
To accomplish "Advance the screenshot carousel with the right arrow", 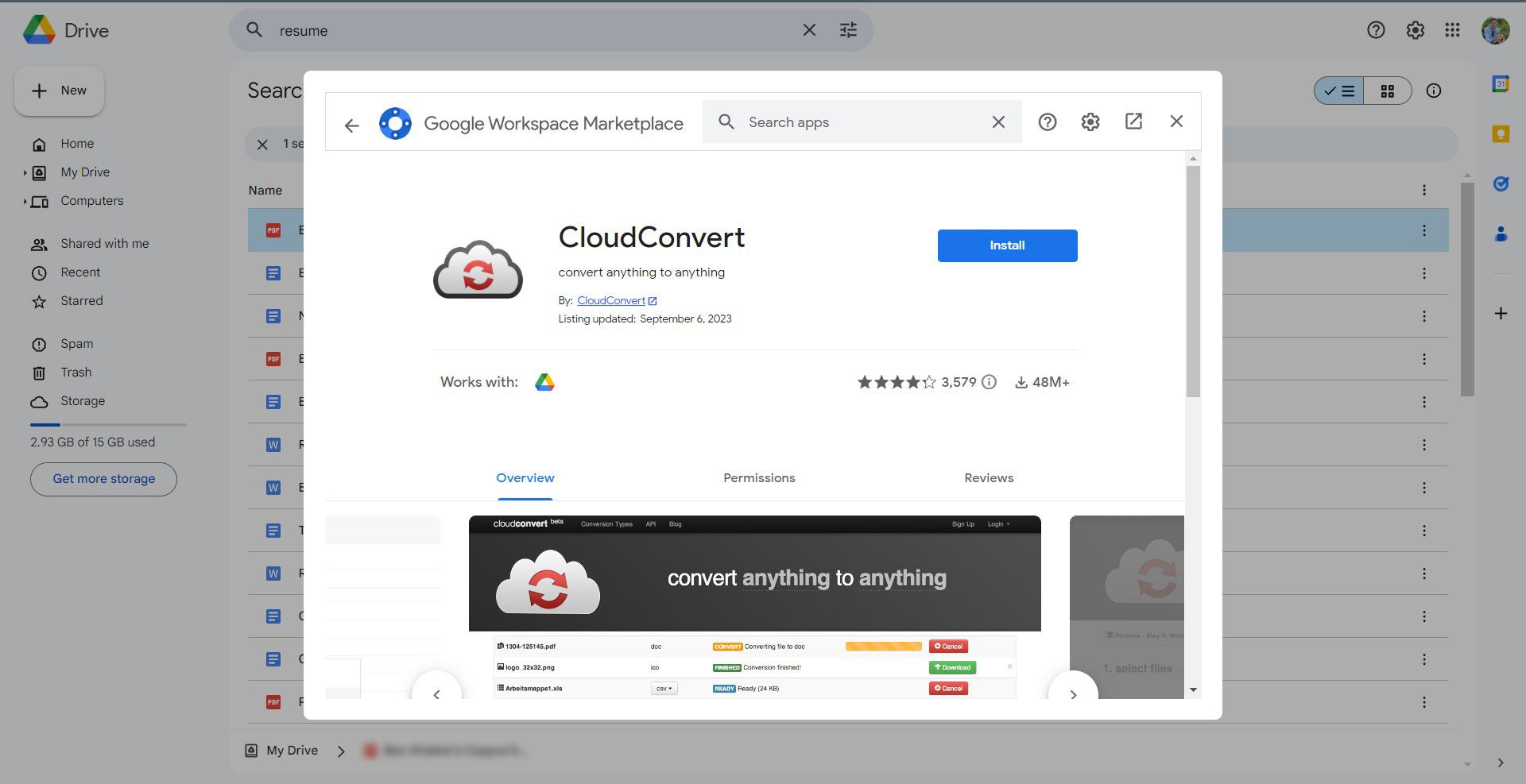I will tap(1074, 693).
